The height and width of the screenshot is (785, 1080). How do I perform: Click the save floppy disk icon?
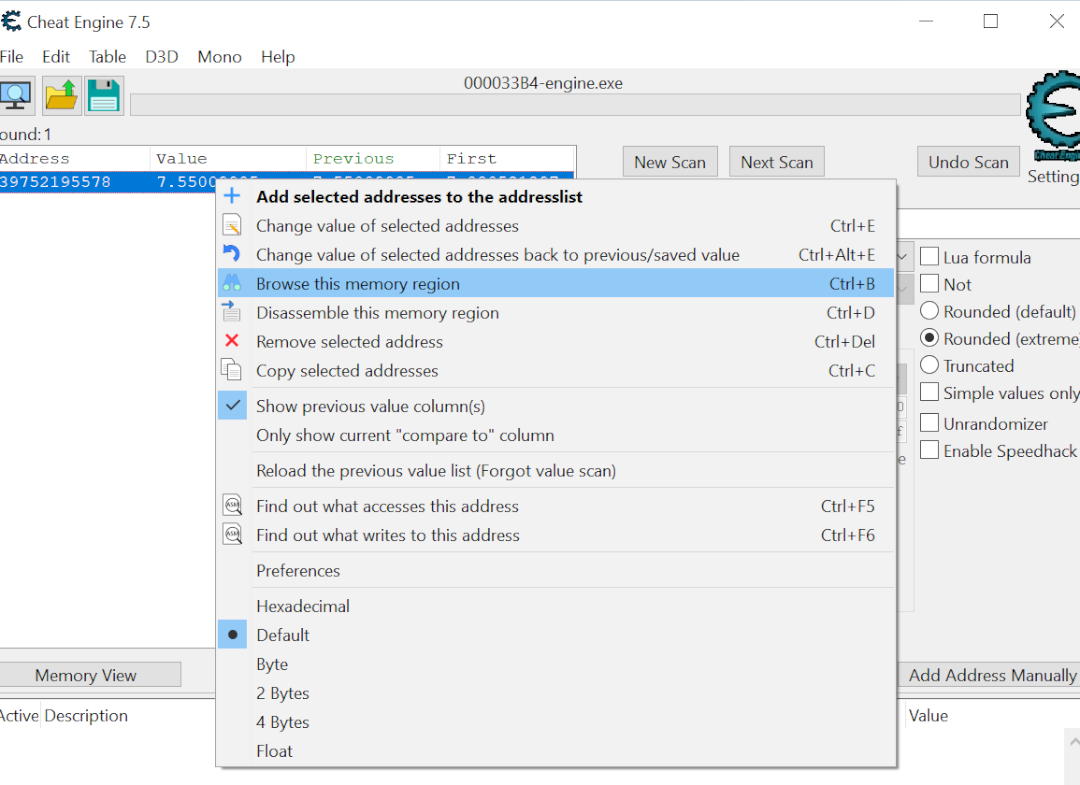click(104, 96)
